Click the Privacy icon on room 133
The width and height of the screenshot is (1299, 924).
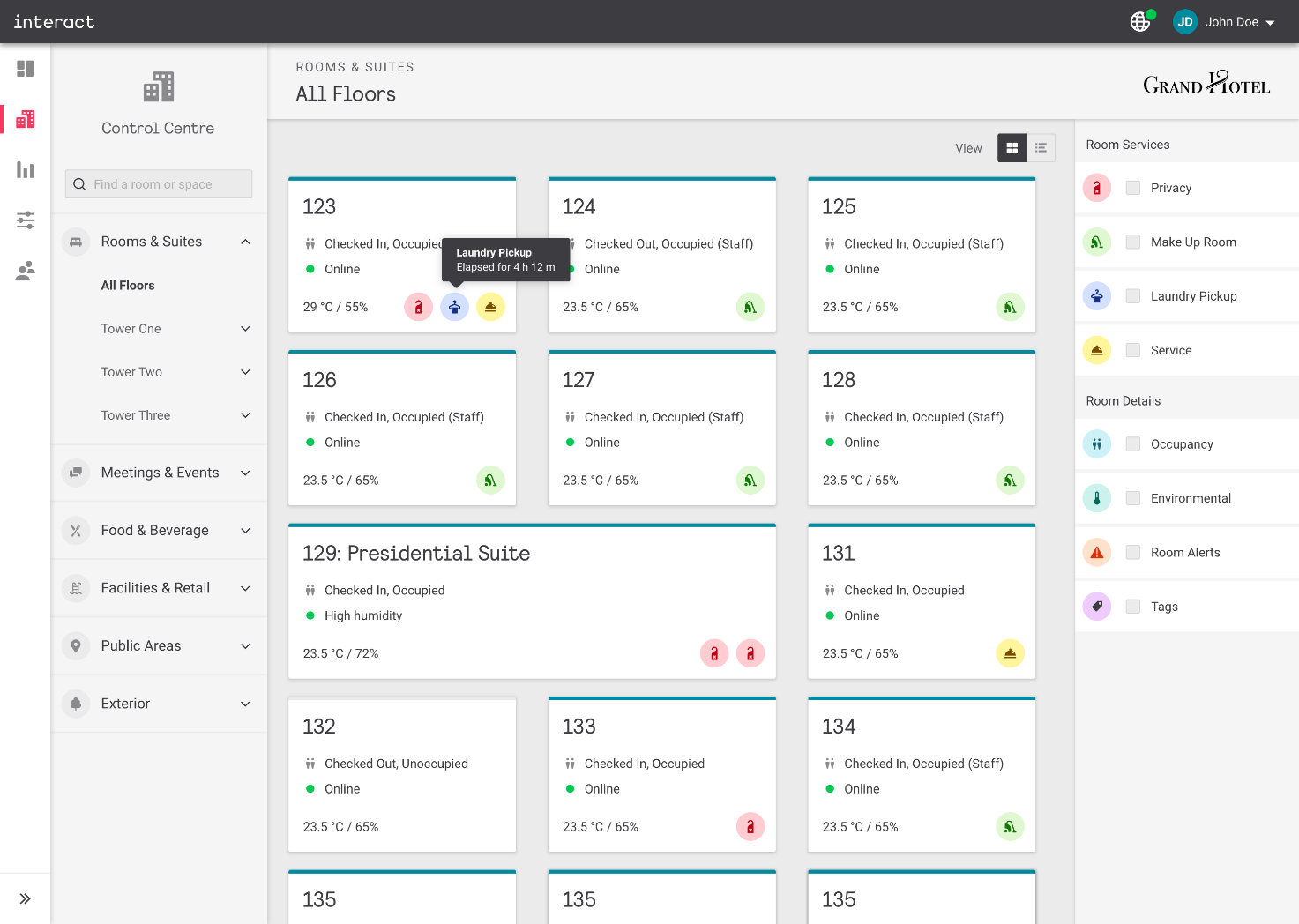pos(750,827)
